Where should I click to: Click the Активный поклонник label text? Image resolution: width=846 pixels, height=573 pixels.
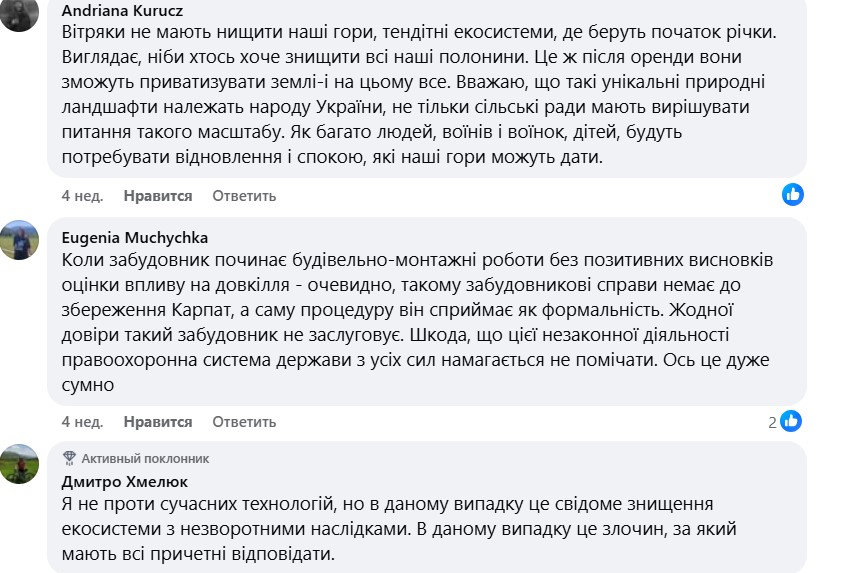pos(146,458)
